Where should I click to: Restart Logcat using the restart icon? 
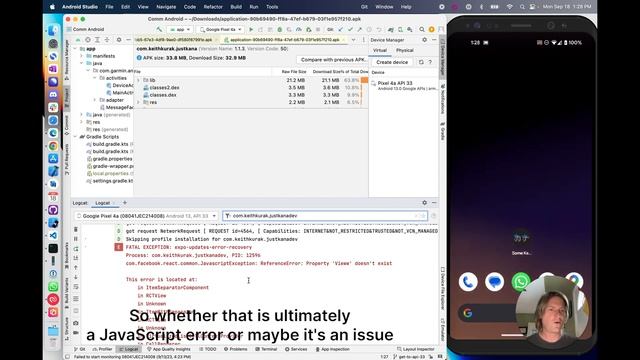pyautogui.click(x=76, y=249)
